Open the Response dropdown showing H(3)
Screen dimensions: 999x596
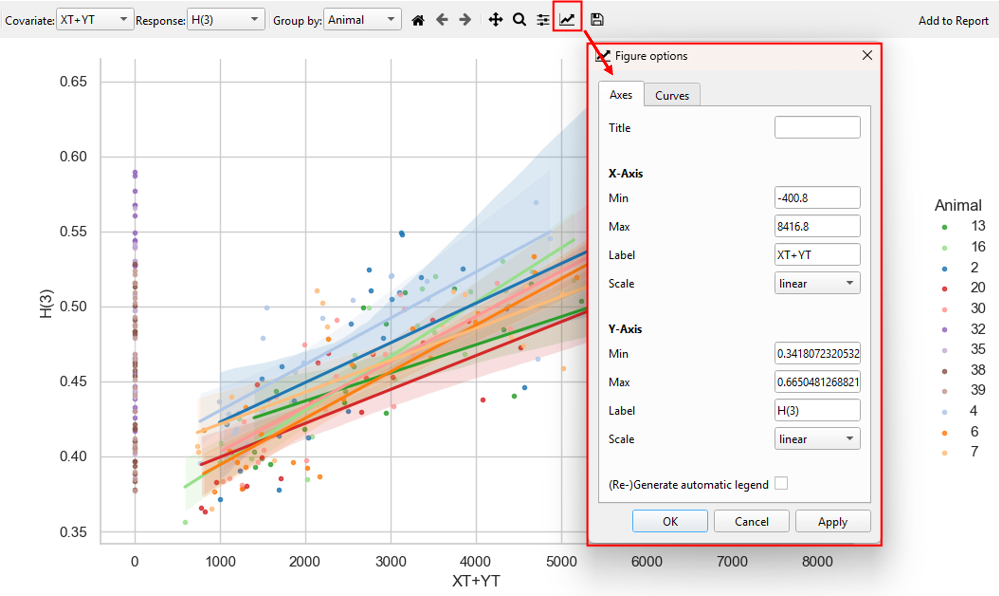[225, 18]
